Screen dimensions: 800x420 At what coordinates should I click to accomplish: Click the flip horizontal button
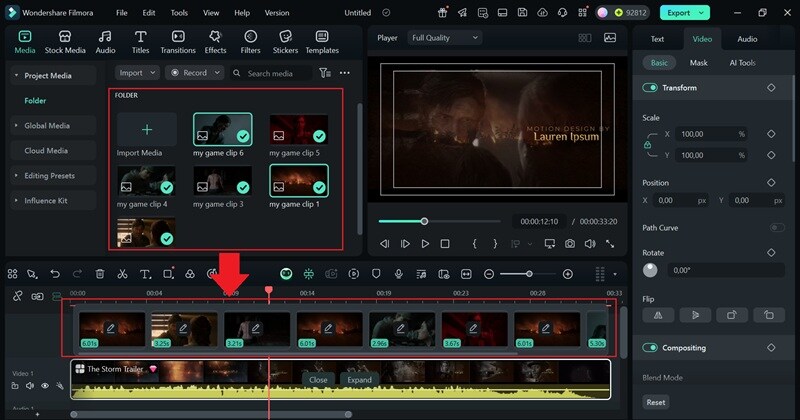pos(658,315)
